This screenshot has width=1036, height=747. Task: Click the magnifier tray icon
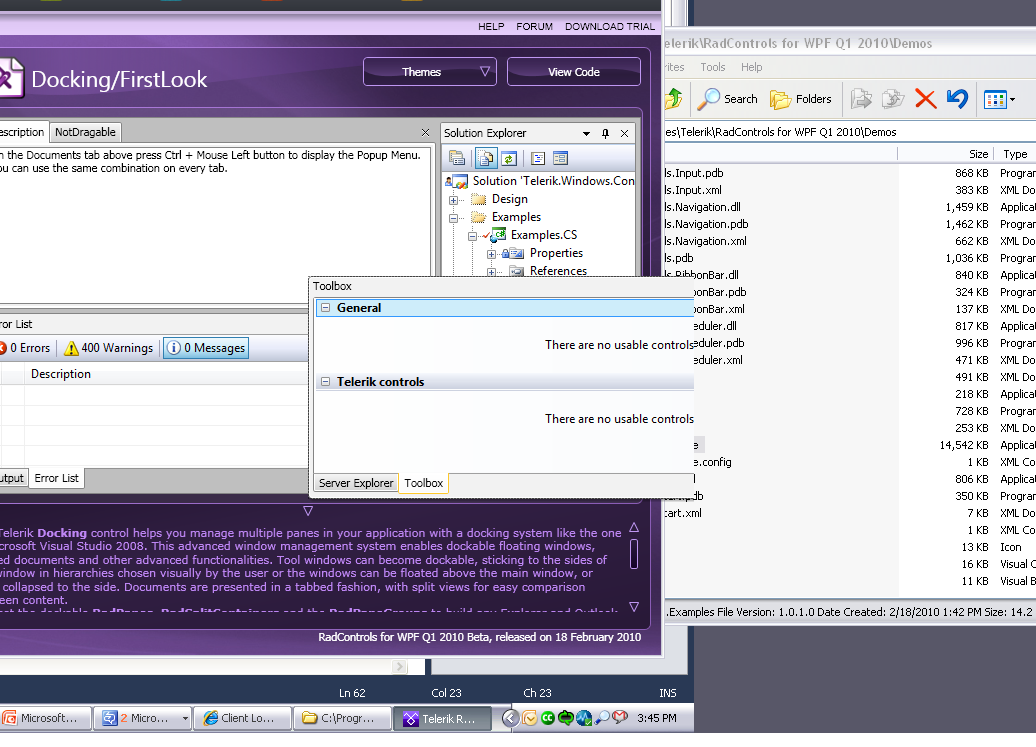pos(601,718)
